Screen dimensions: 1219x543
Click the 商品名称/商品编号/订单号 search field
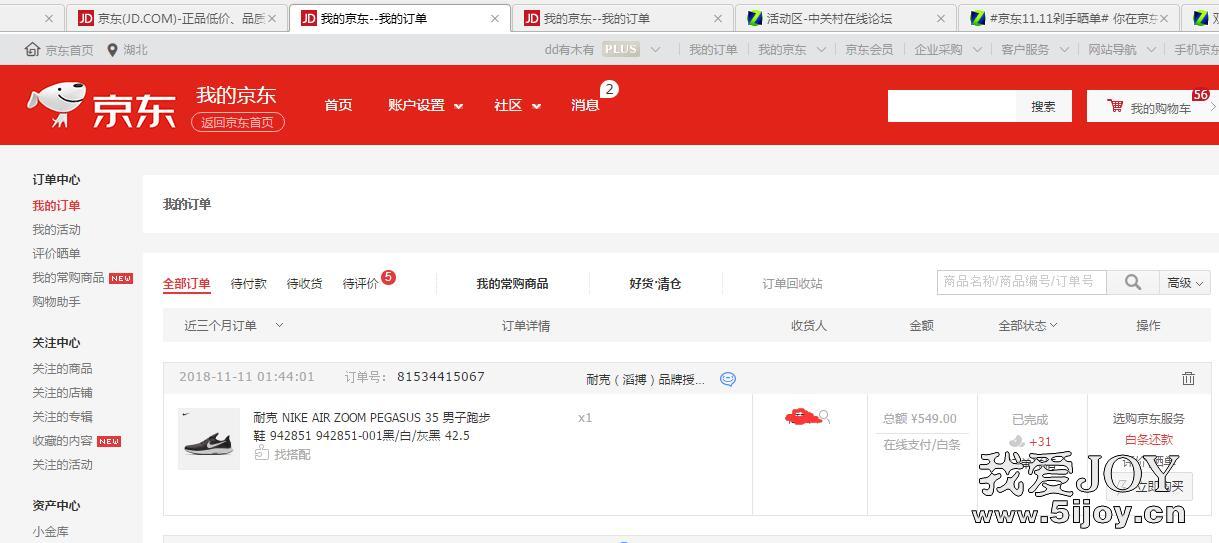coord(1021,282)
